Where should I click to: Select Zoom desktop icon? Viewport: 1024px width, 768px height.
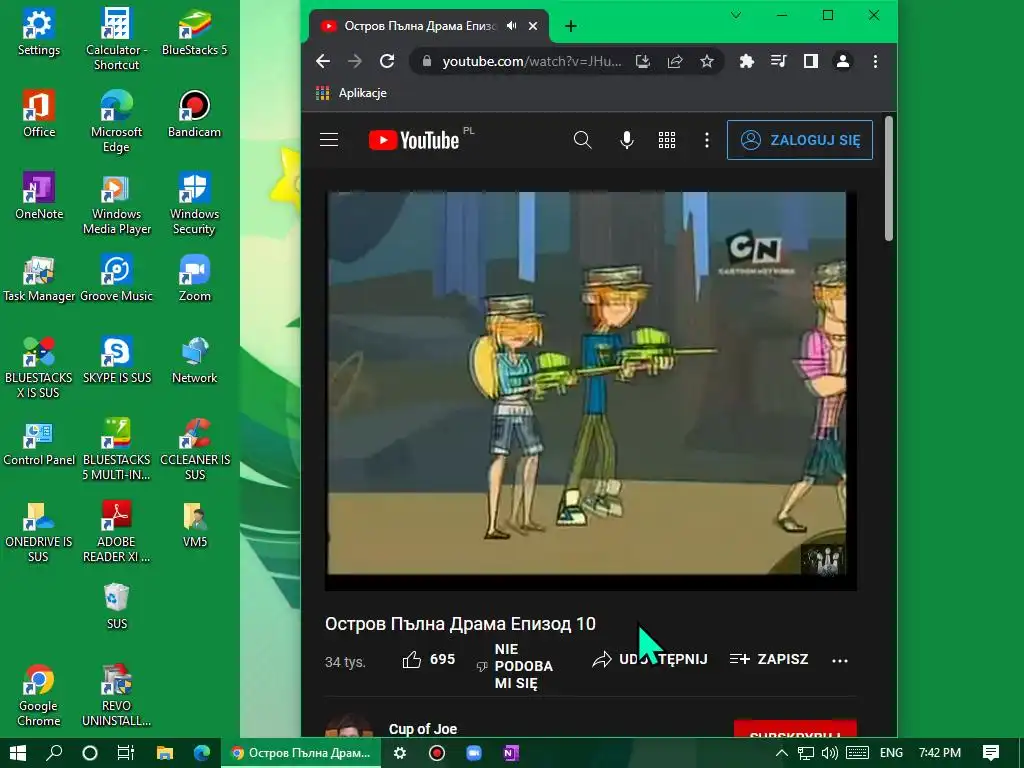(194, 278)
